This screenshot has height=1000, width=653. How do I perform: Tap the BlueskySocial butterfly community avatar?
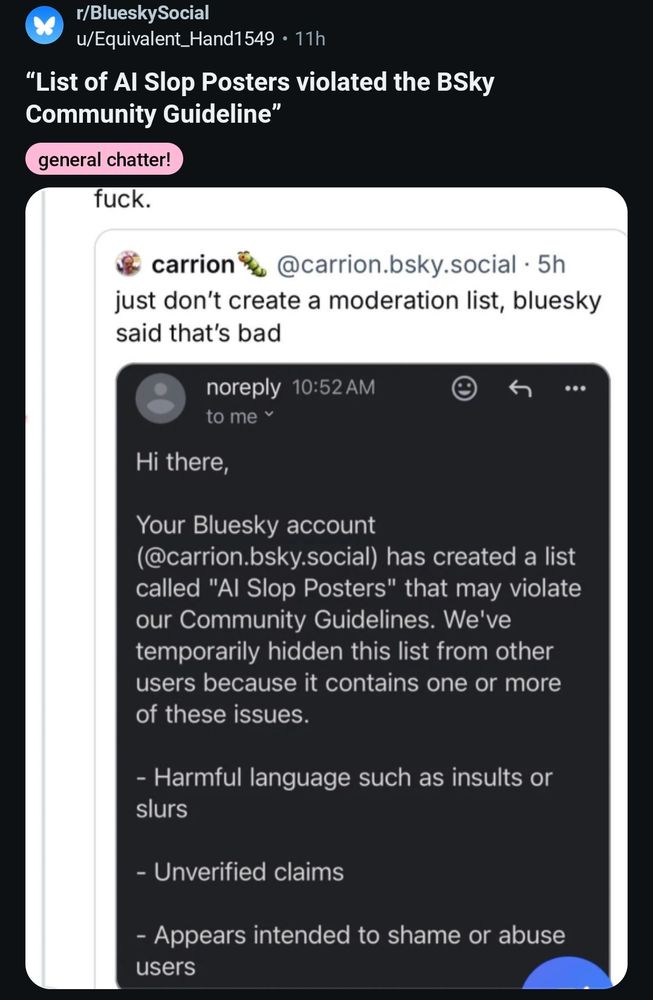point(42,27)
